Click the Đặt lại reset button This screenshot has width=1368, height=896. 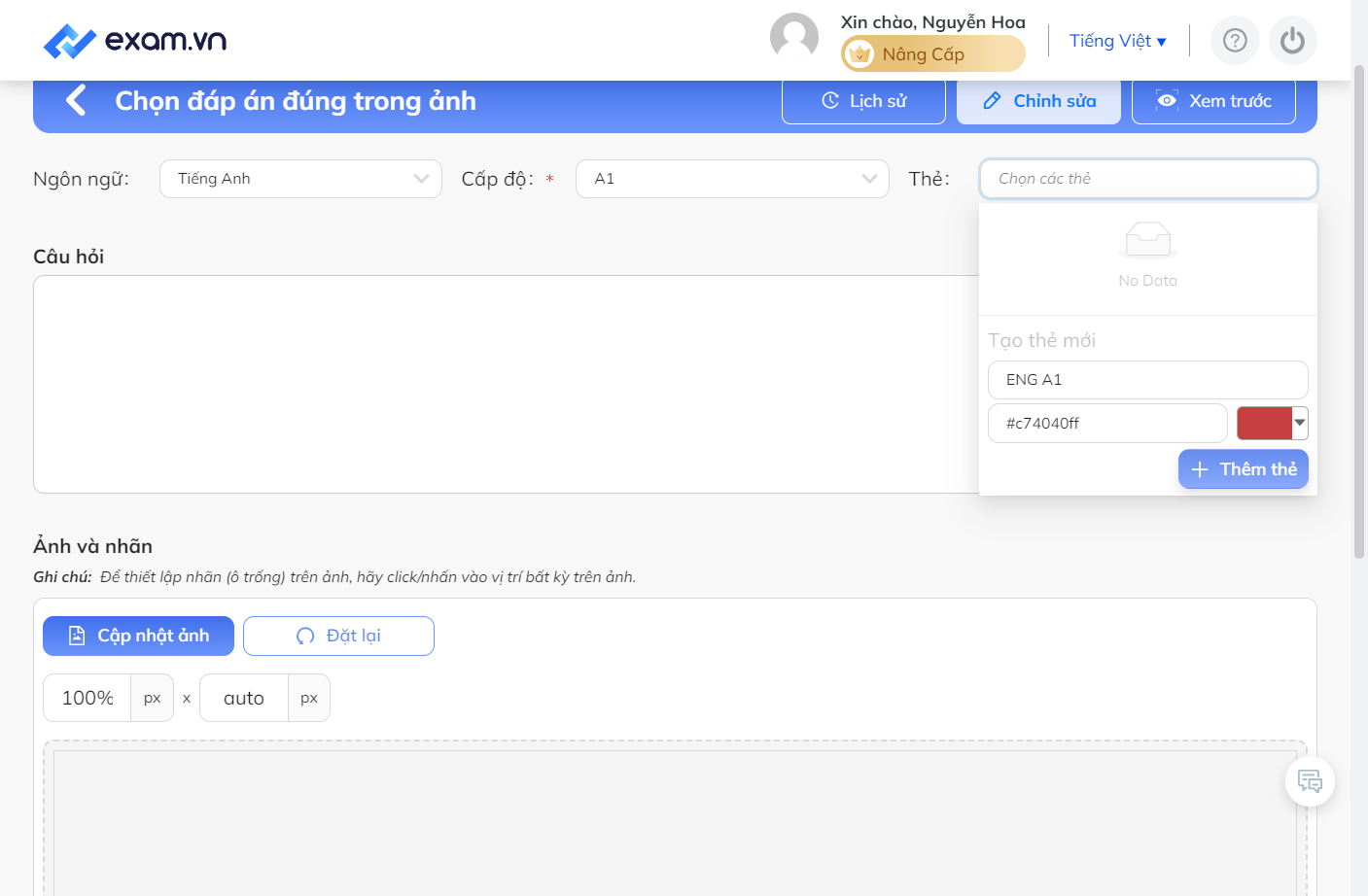[x=338, y=636]
